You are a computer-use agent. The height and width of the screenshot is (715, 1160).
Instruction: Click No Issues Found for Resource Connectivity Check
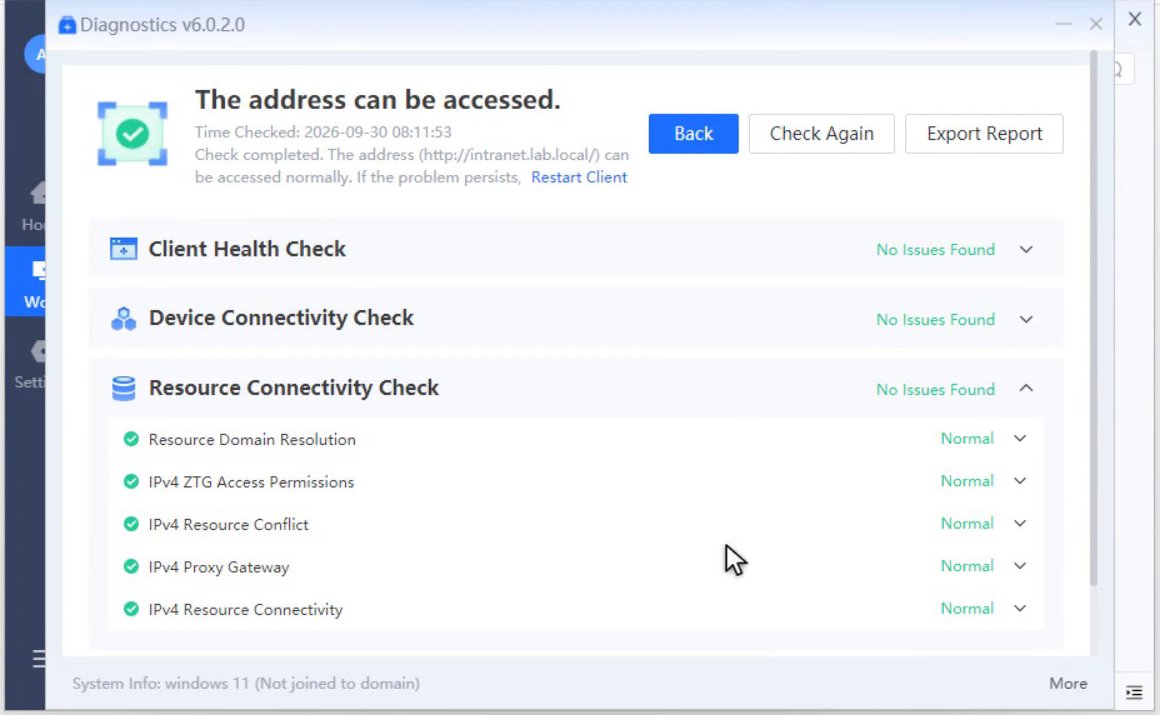point(935,389)
